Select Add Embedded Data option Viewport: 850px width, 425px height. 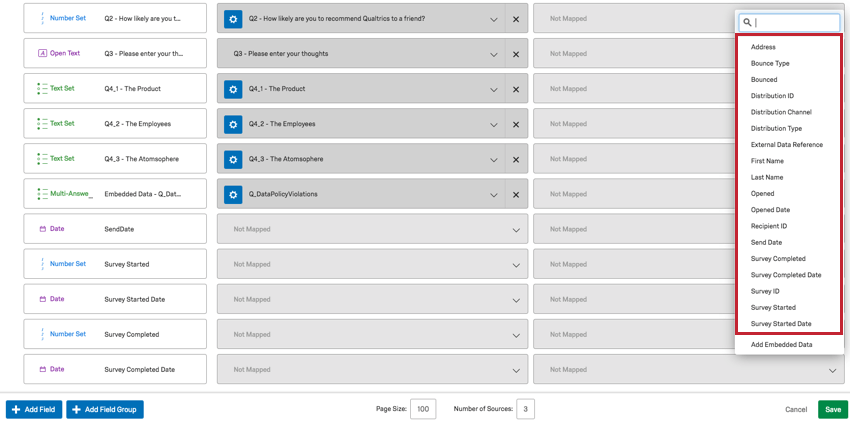pos(781,344)
